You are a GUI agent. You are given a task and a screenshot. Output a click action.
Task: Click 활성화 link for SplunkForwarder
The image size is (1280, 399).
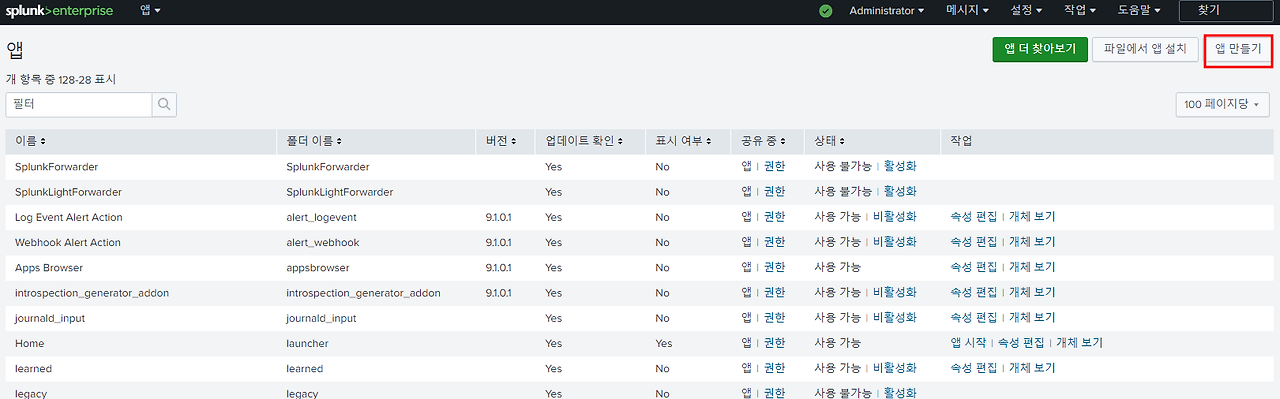[900, 166]
